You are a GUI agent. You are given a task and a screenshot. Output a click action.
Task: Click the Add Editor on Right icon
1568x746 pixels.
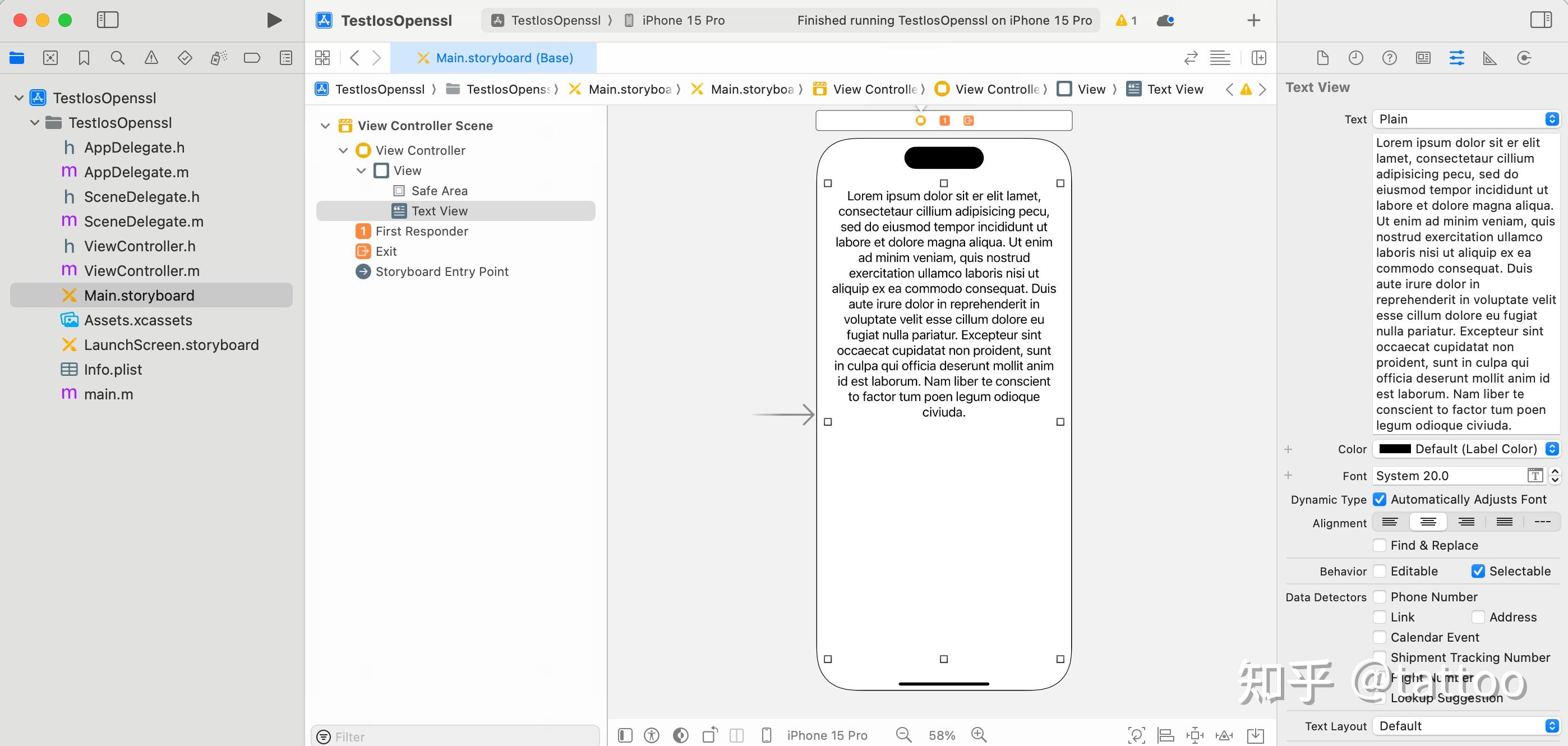click(x=1258, y=58)
